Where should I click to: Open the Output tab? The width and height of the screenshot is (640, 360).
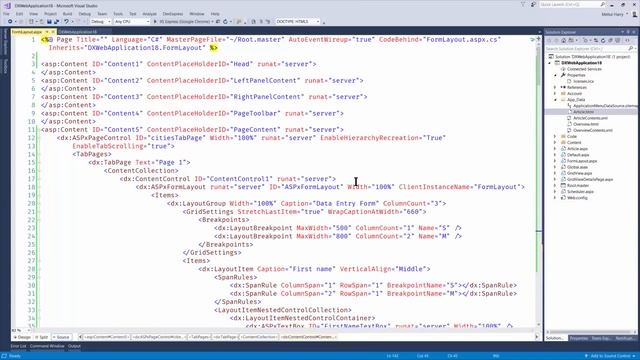click(74, 346)
